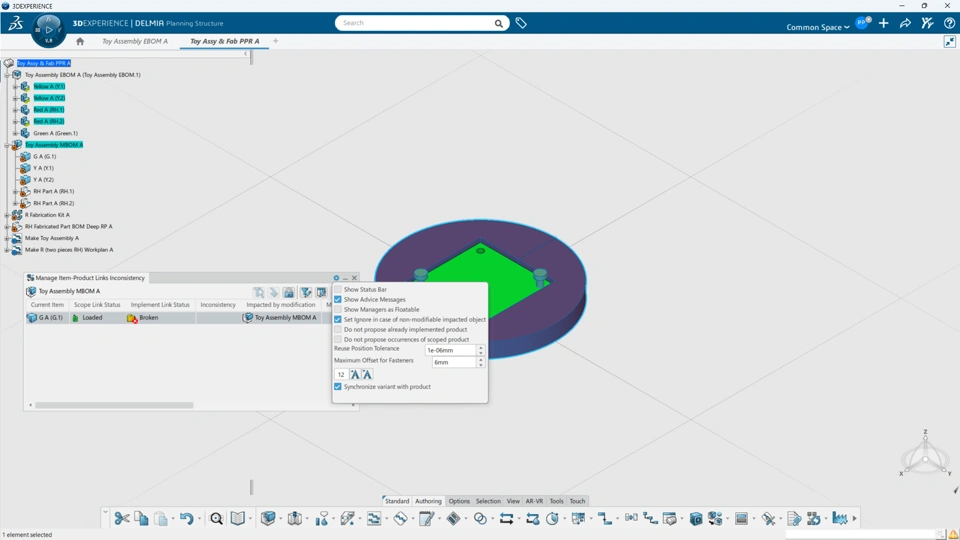Click the two overlapping circles icon in toolbar

pyautogui.click(x=481, y=519)
